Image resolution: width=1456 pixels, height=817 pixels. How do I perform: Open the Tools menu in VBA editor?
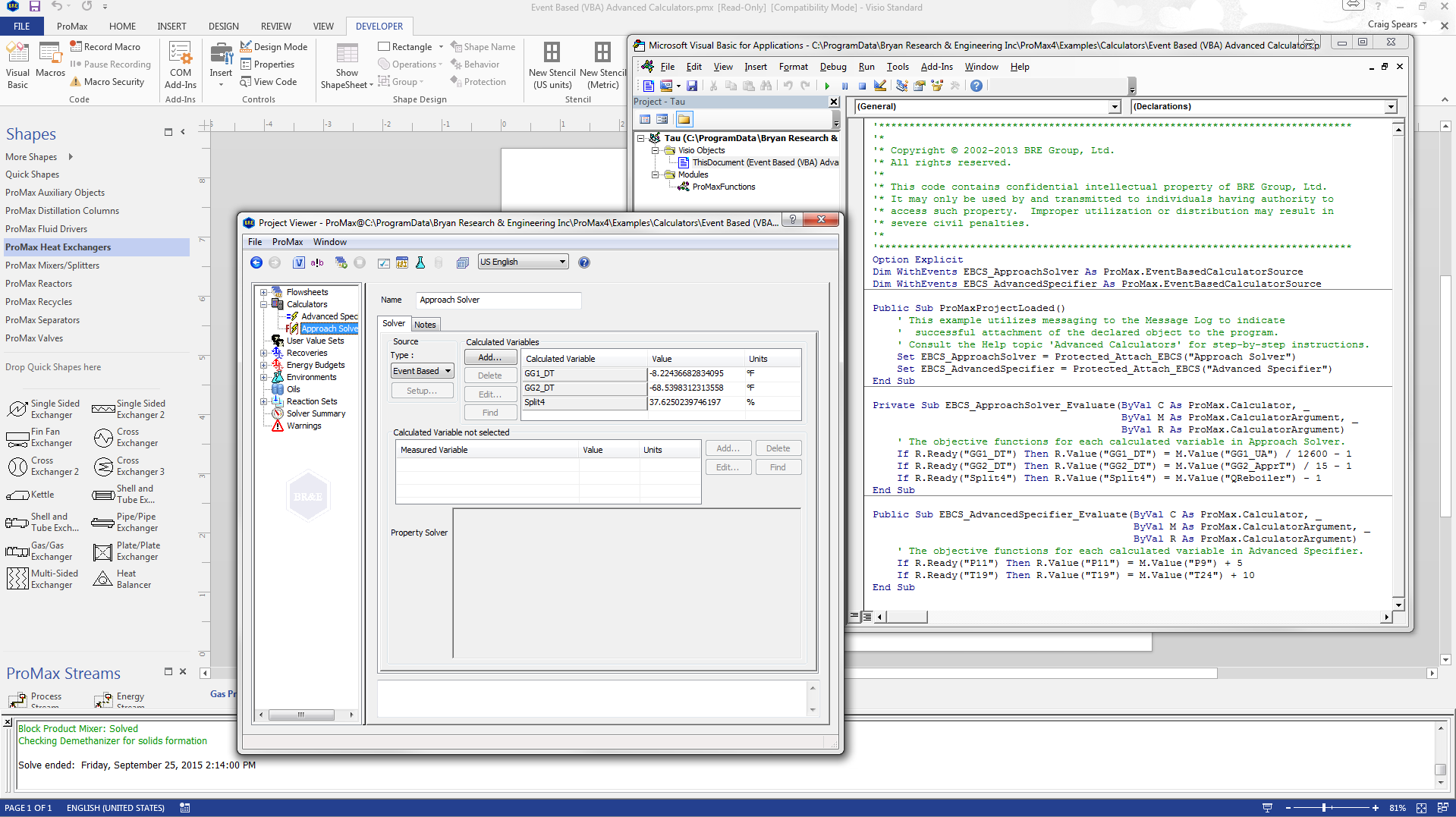click(x=898, y=67)
